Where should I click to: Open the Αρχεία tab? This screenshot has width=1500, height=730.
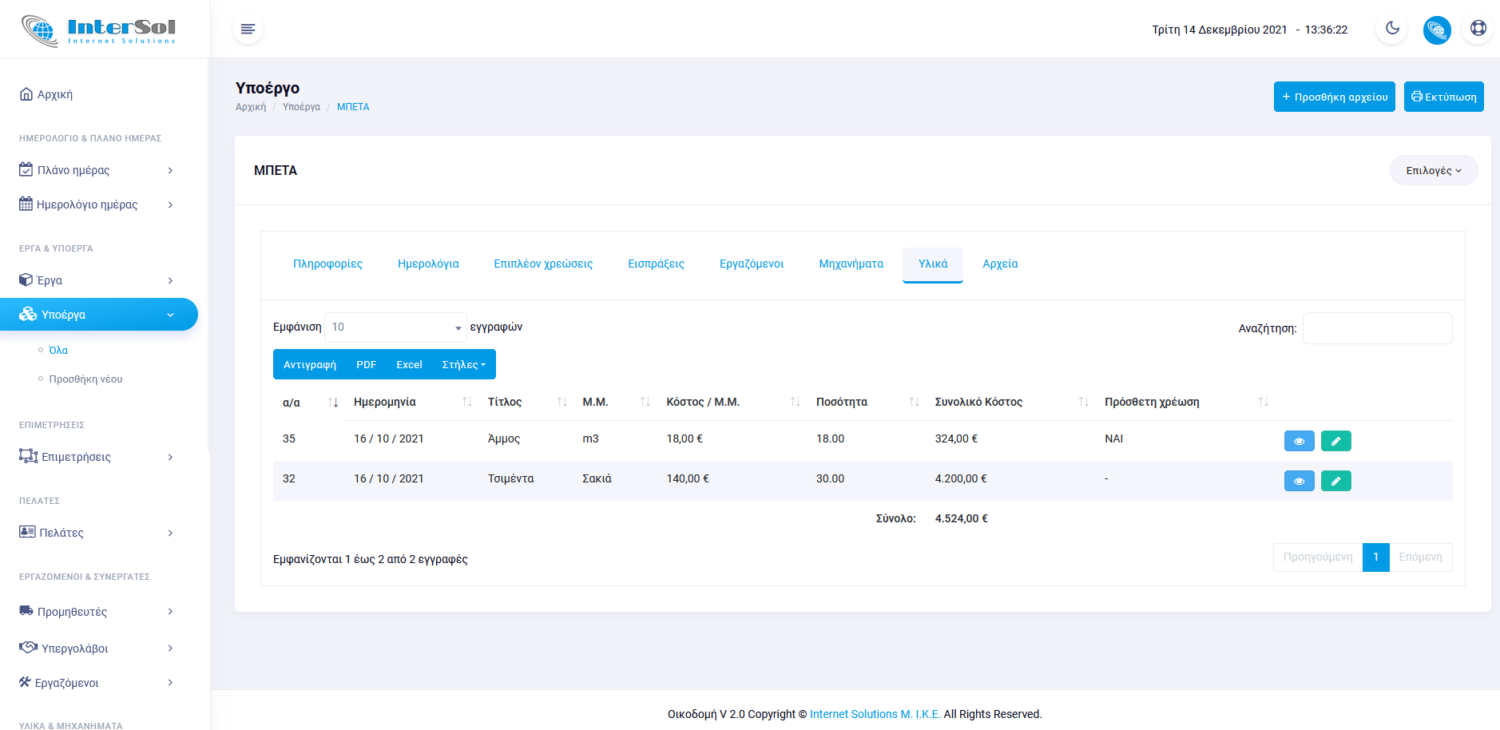point(1000,264)
